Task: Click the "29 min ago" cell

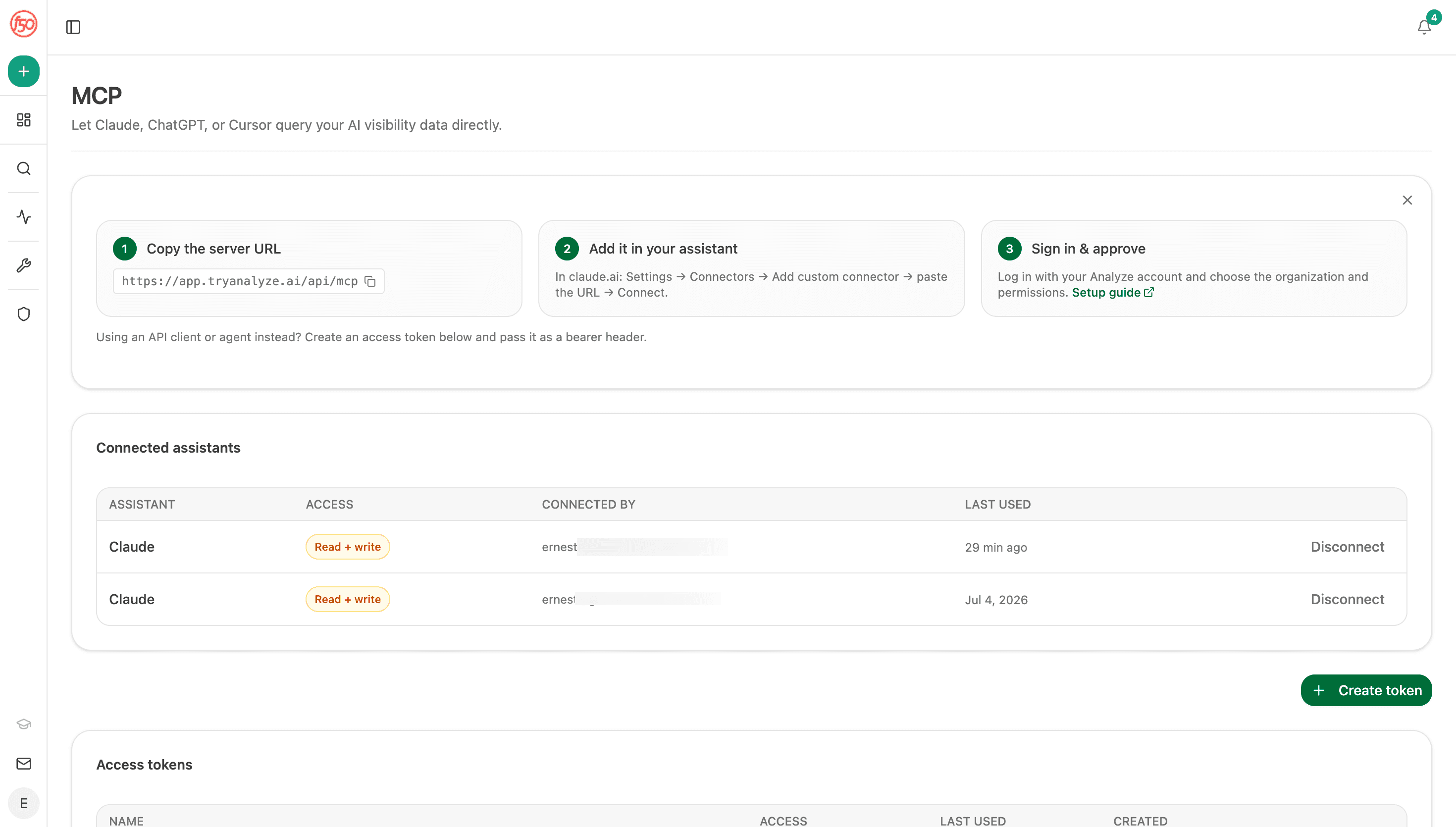Action: point(995,548)
